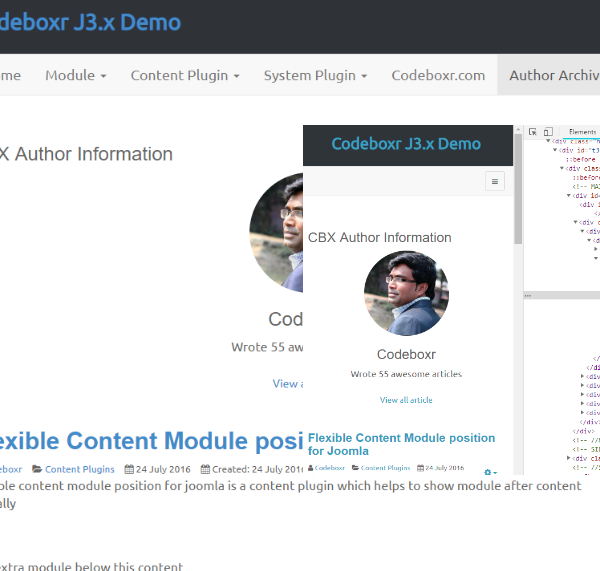The image size is (600, 571).
Task: Click the preview scrollbar up arrow
Action: tap(518, 129)
